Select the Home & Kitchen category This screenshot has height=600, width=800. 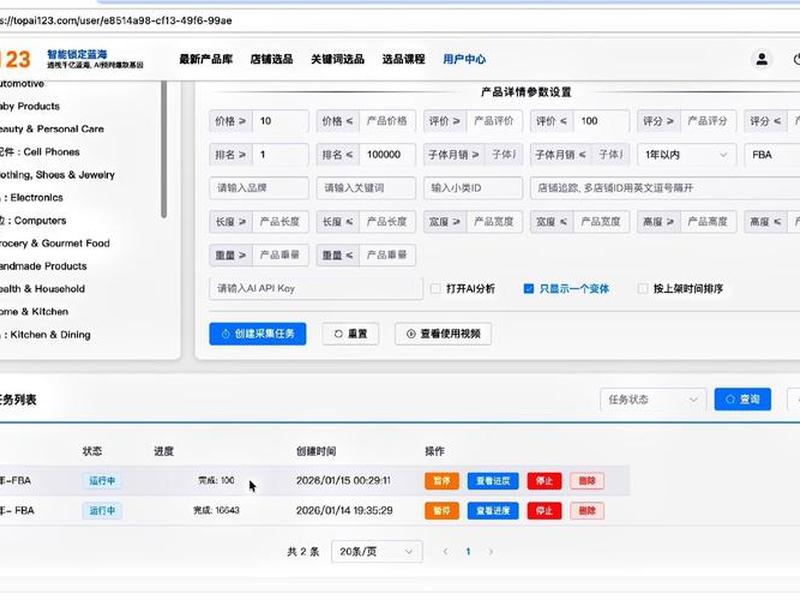pos(34,312)
